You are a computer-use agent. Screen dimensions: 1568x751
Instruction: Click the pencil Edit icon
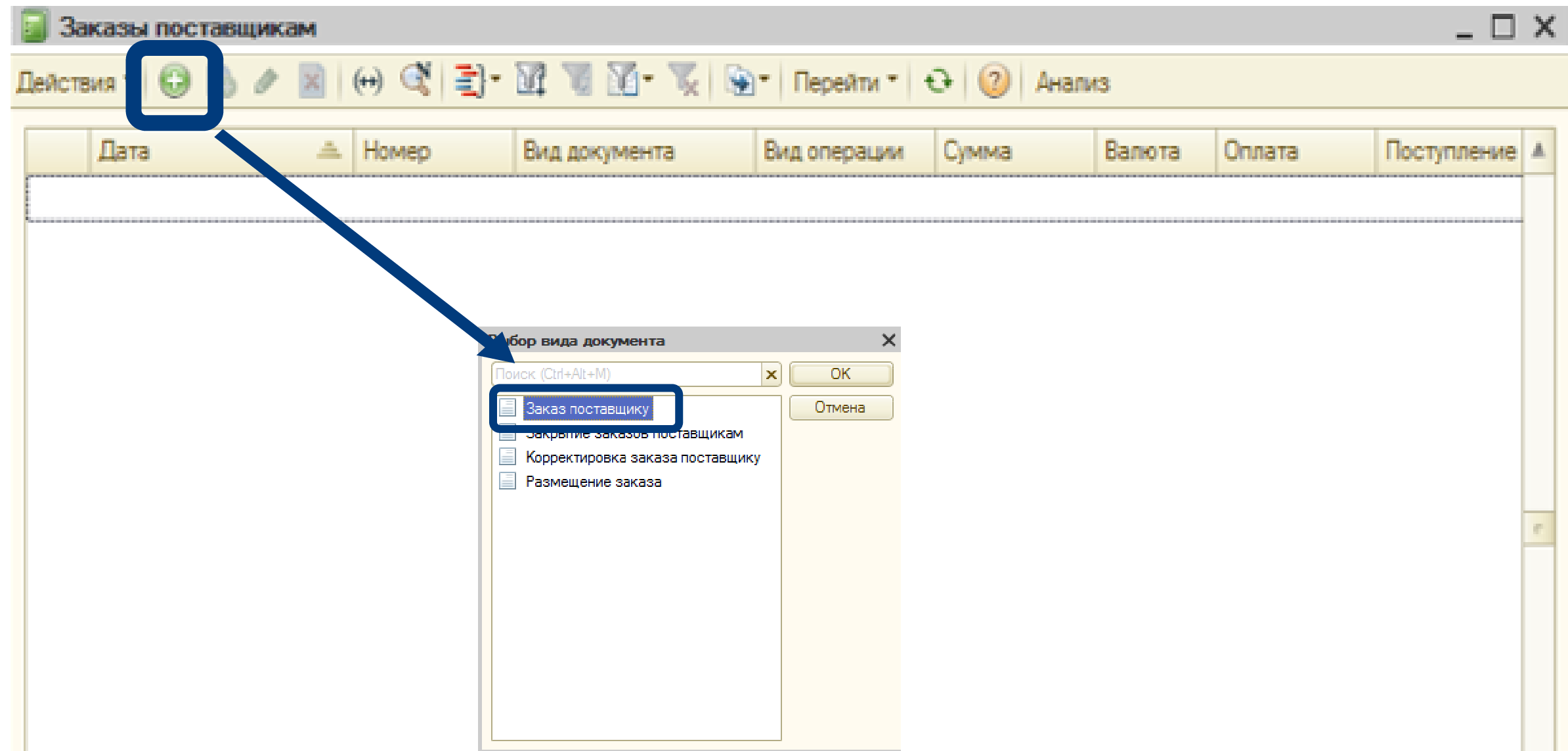[266, 82]
